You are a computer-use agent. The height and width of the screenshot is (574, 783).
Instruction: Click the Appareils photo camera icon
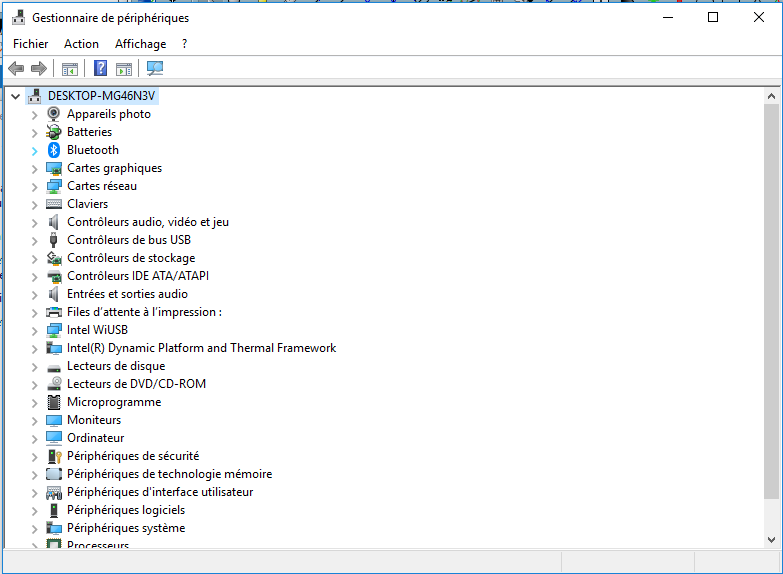[53, 114]
